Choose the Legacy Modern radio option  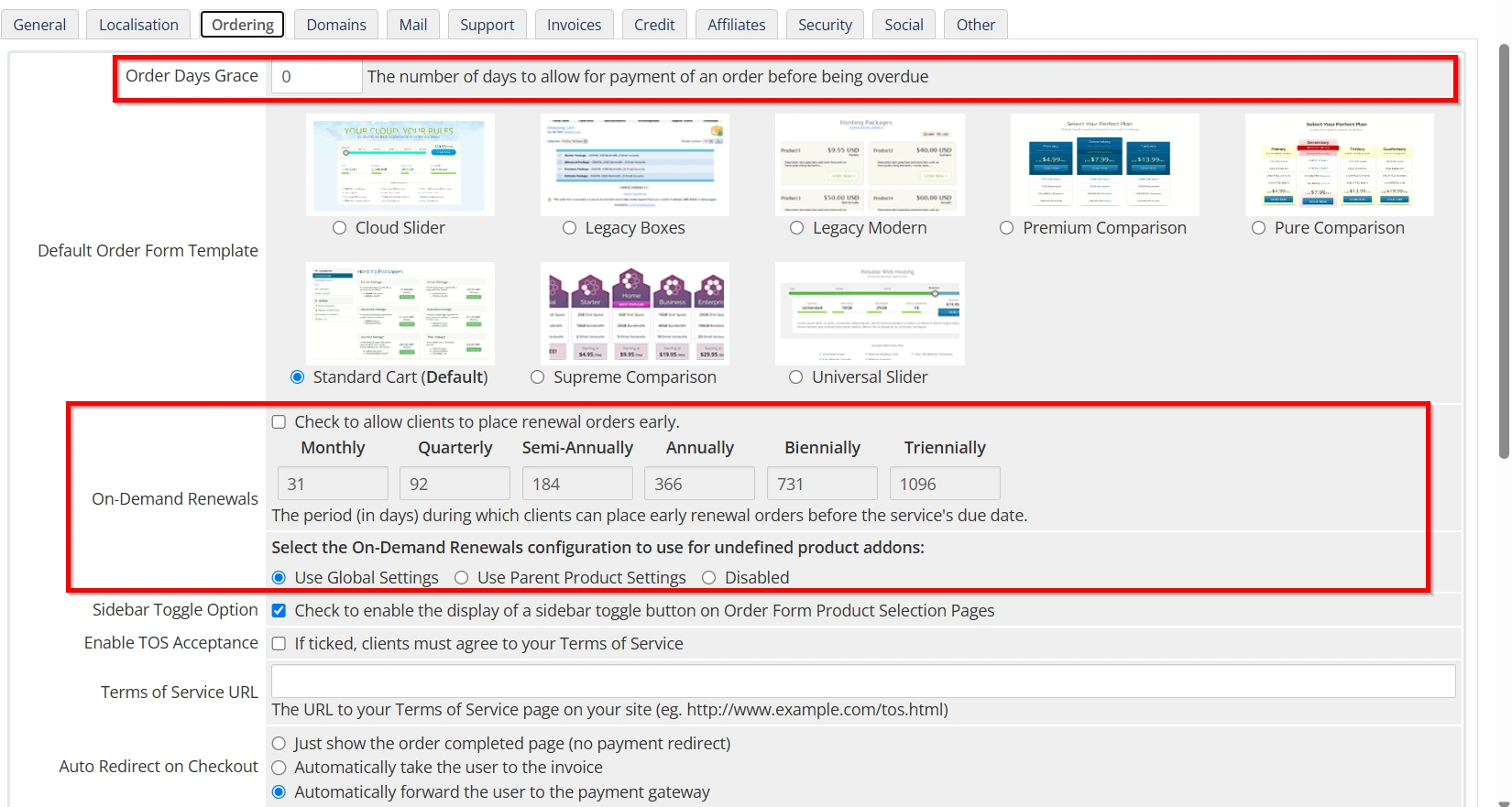pos(797,228)
